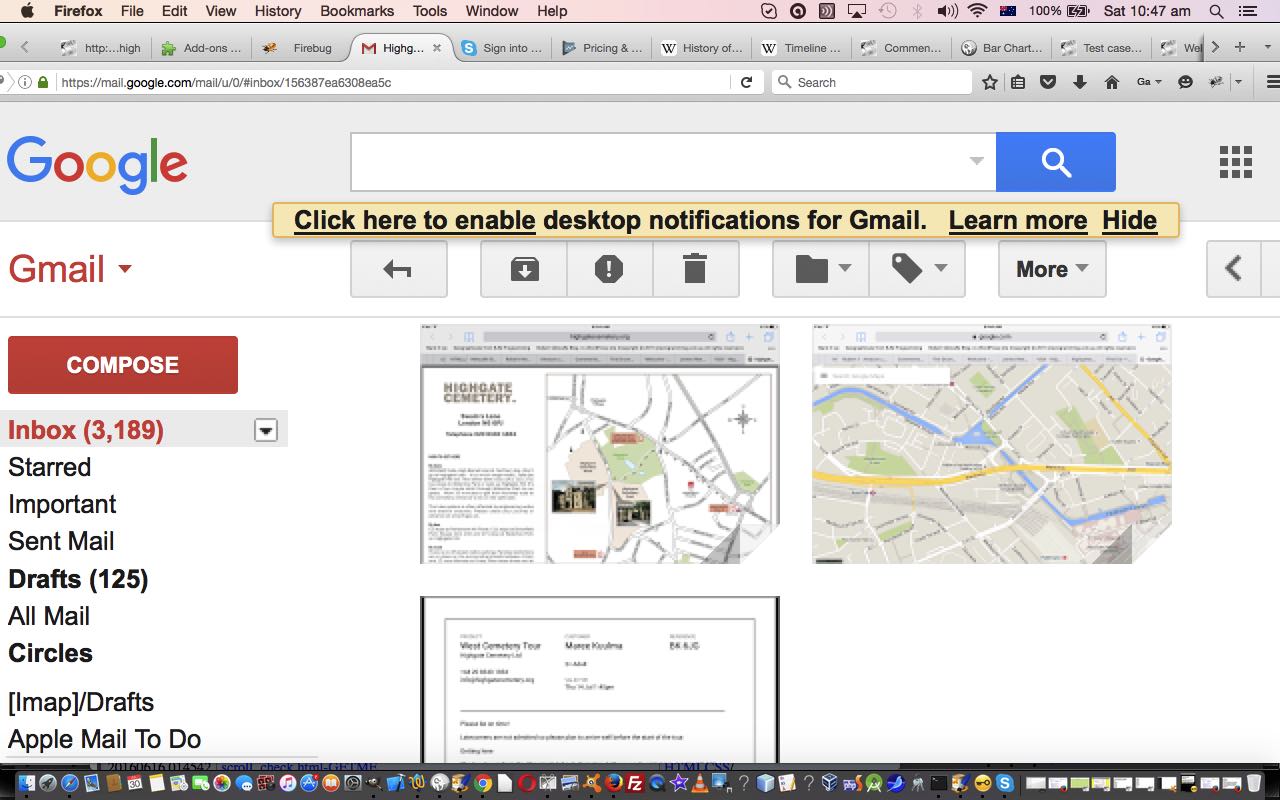Click into the Gmail search field
Viewport: 1280px width, 800px height.
click(x=660, y=161)
